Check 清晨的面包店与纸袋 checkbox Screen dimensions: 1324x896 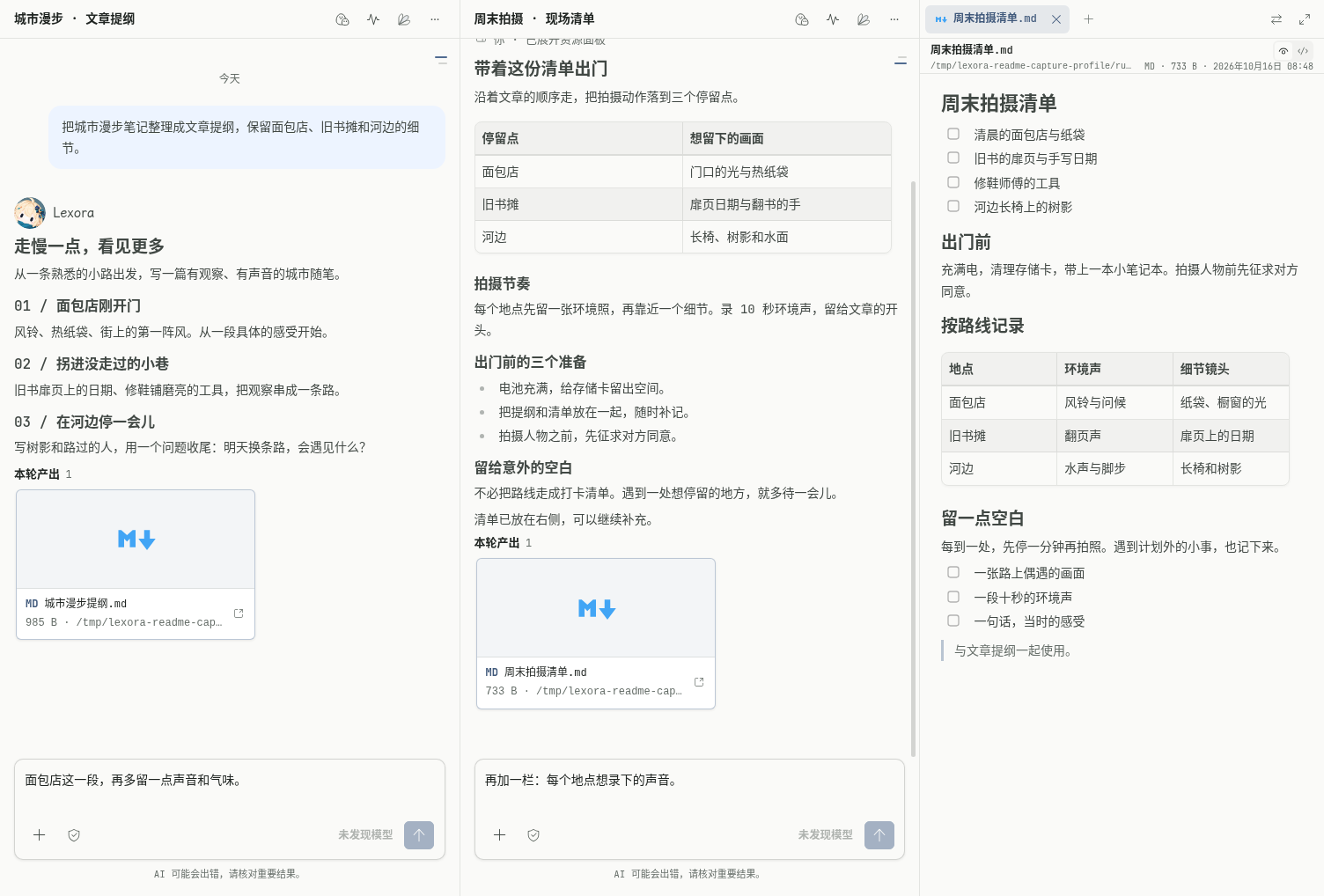coord(953,134)
